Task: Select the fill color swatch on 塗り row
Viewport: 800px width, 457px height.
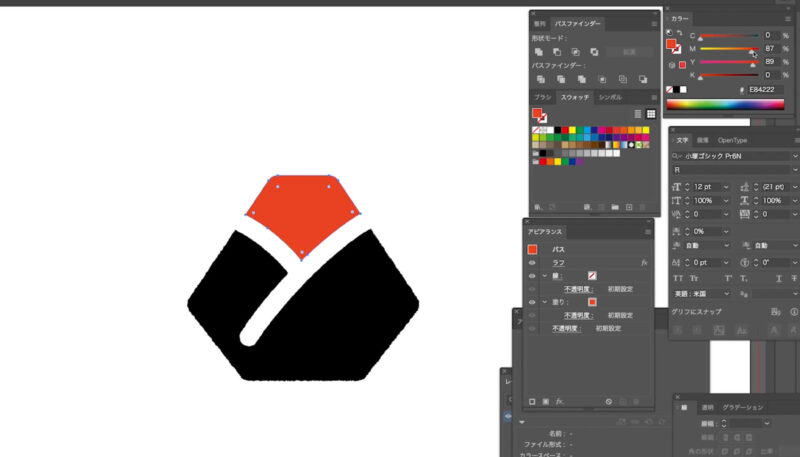Action: [592, 302]
